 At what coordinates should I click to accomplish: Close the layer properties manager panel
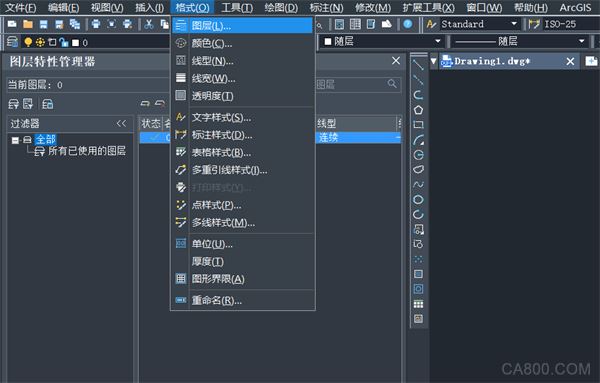tap(396, 61)
